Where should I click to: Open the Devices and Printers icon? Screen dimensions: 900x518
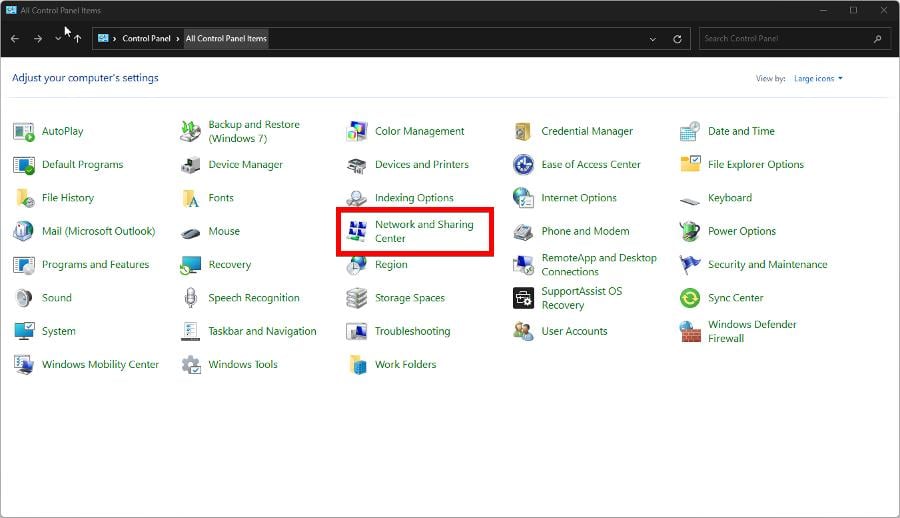point(356,165)
